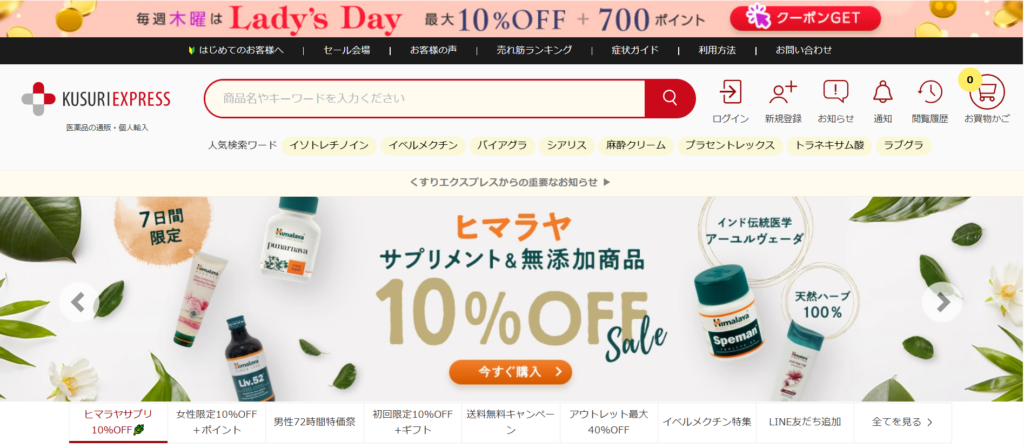Click the イソトレチノイン popular search tag
This screenshot has height=448, width=1024.
pos(329,146)
